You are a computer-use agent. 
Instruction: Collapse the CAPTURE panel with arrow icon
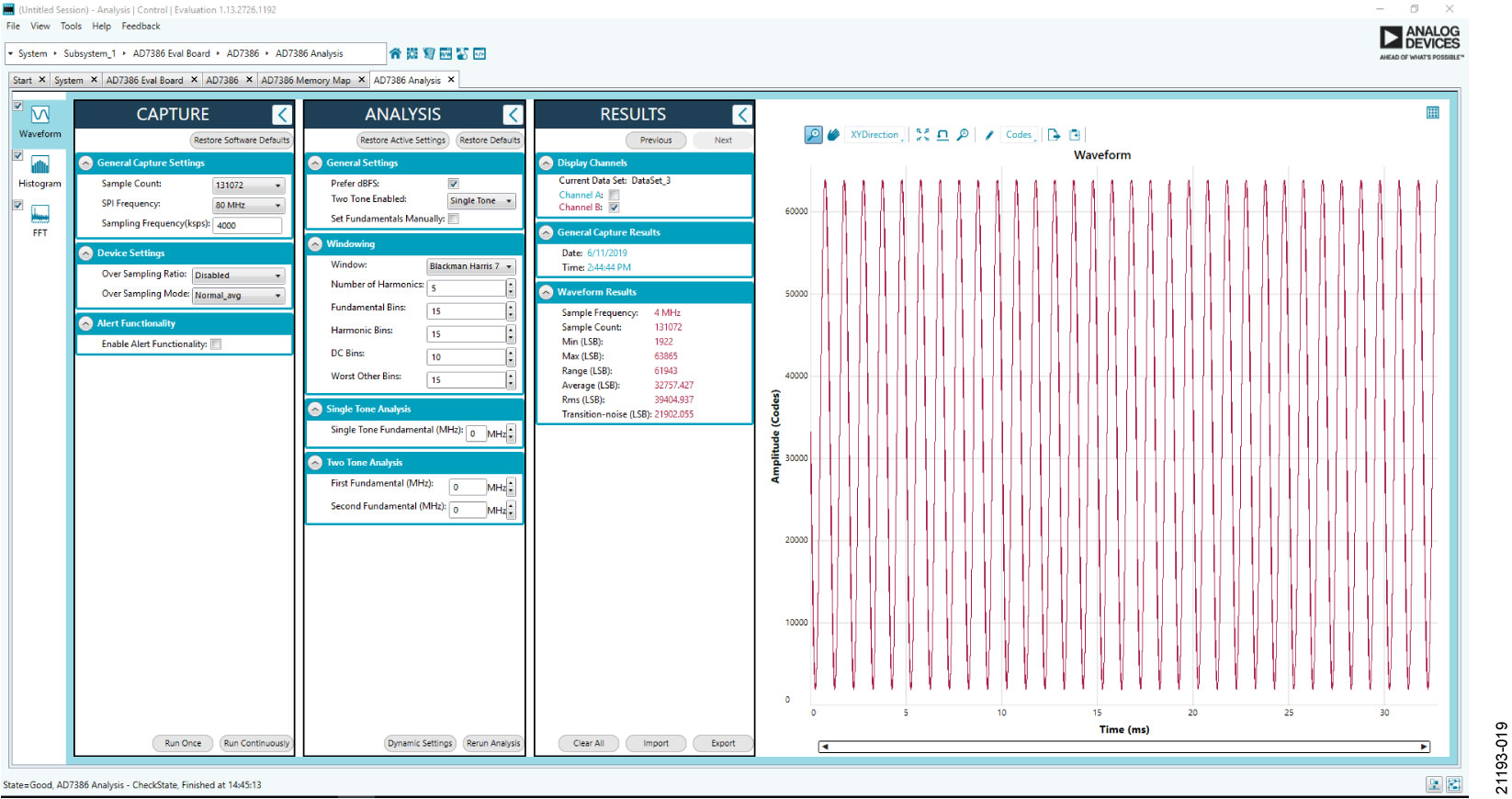tap(282, 115)
